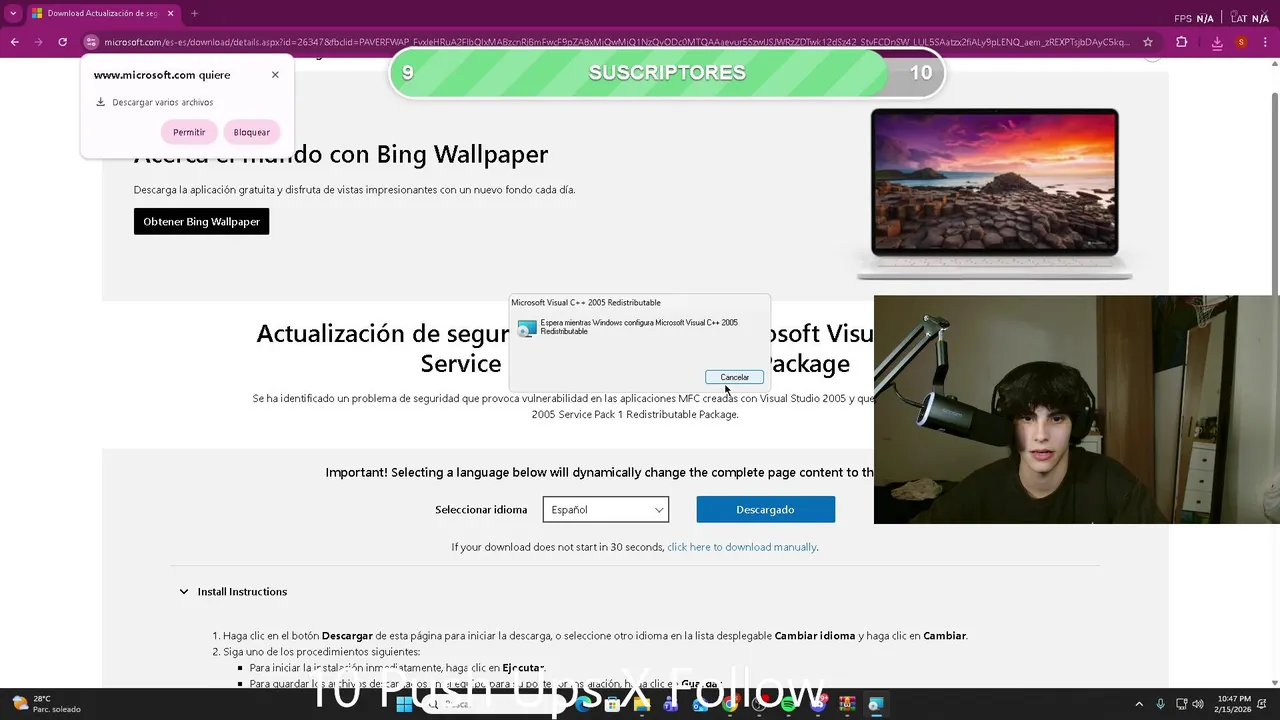The image size is (1280, 720).
Task: Click the Microsoft Visual C++ 2005 Redistributable title
Action: [586, 302]
